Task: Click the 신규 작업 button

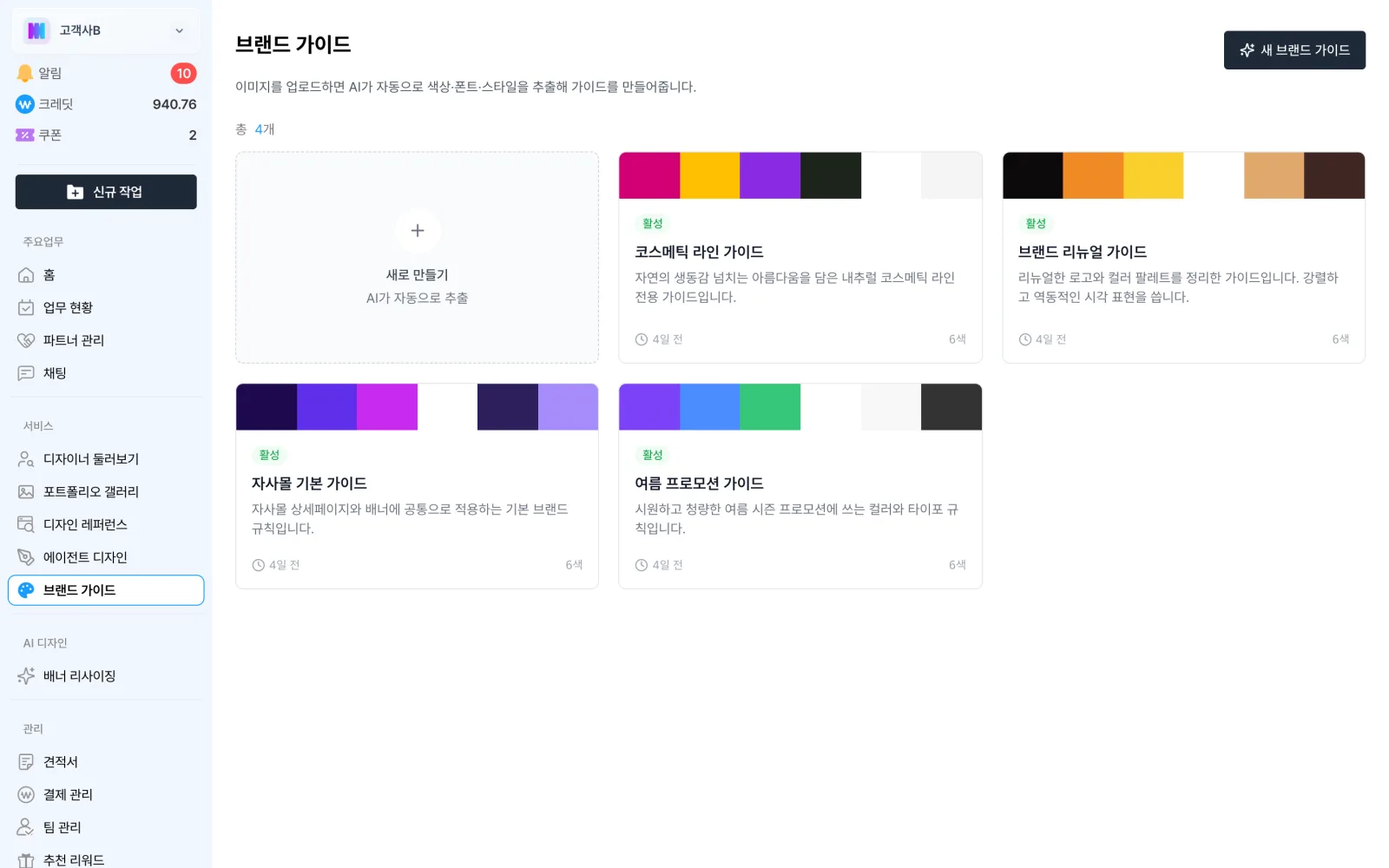Action: 106,192
